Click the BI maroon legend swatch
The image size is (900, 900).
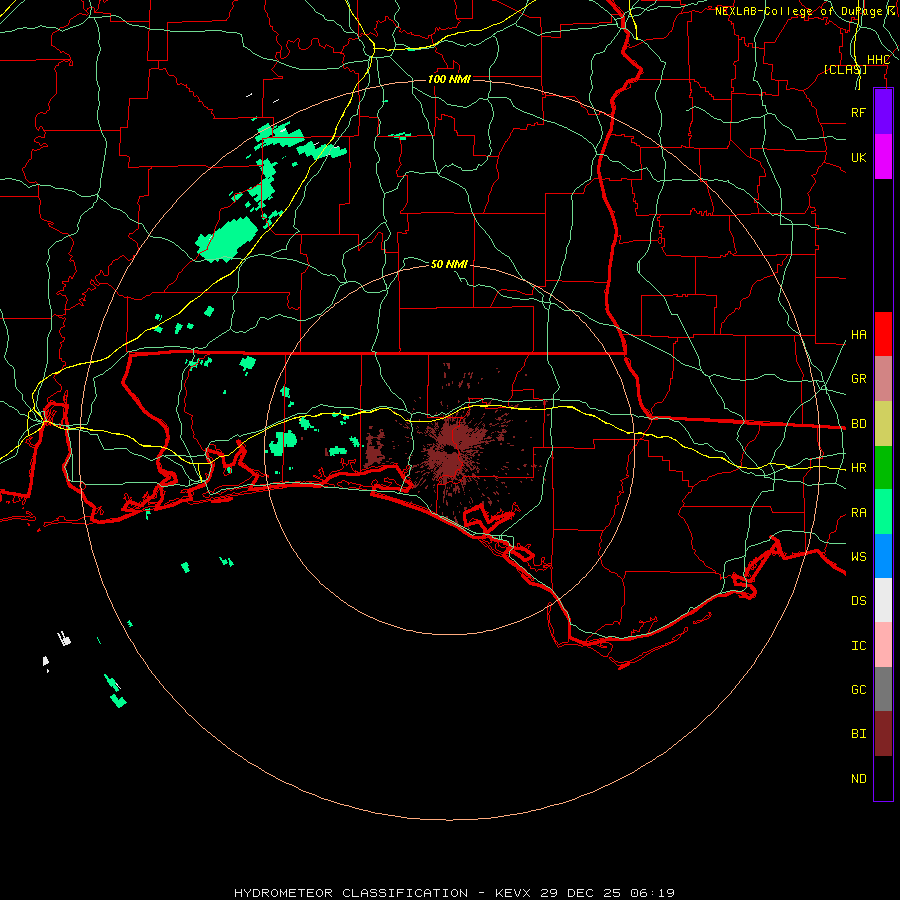point(883,734)
